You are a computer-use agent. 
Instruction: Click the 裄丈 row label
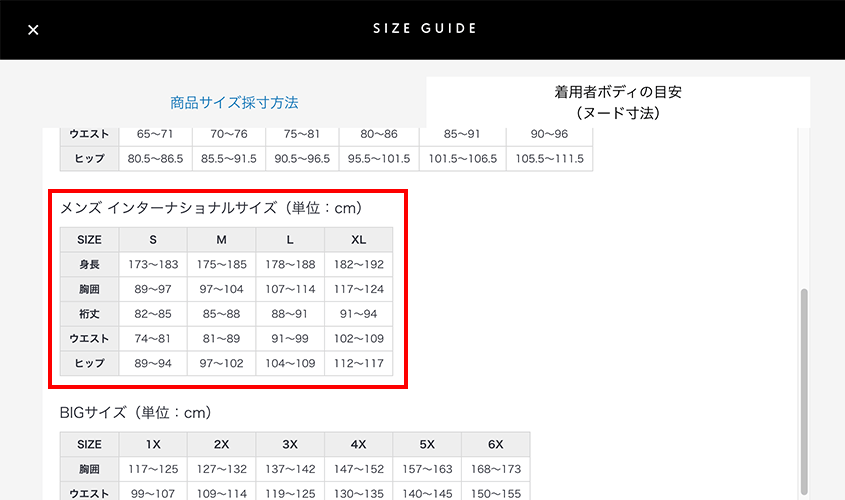pos(90,314)
